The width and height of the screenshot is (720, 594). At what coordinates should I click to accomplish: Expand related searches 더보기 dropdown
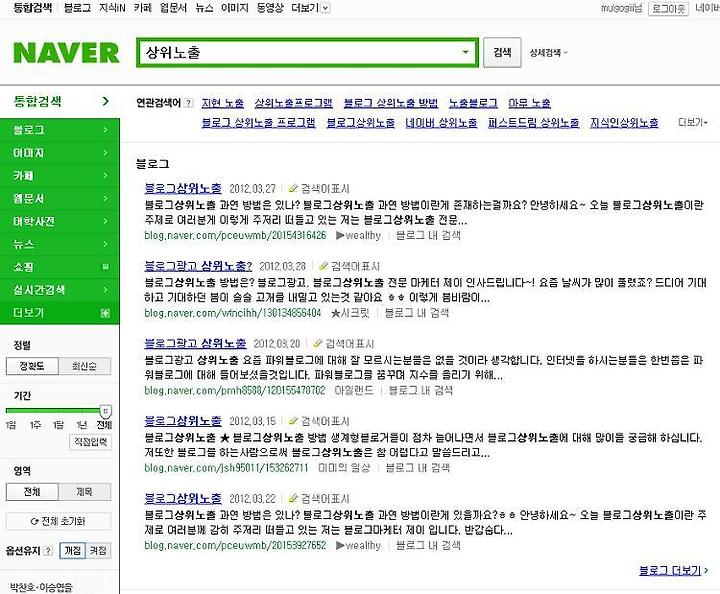(693, 123)
